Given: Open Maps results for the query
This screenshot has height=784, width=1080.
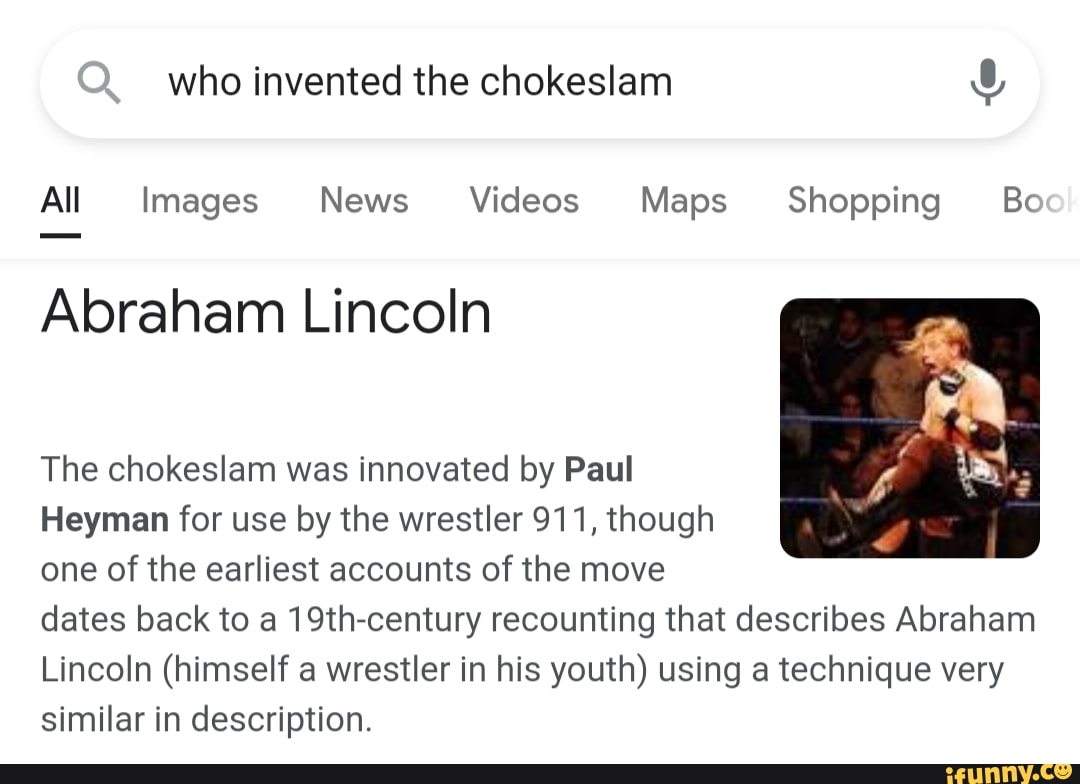Looking at the screenshot, I should click(683, 200).
